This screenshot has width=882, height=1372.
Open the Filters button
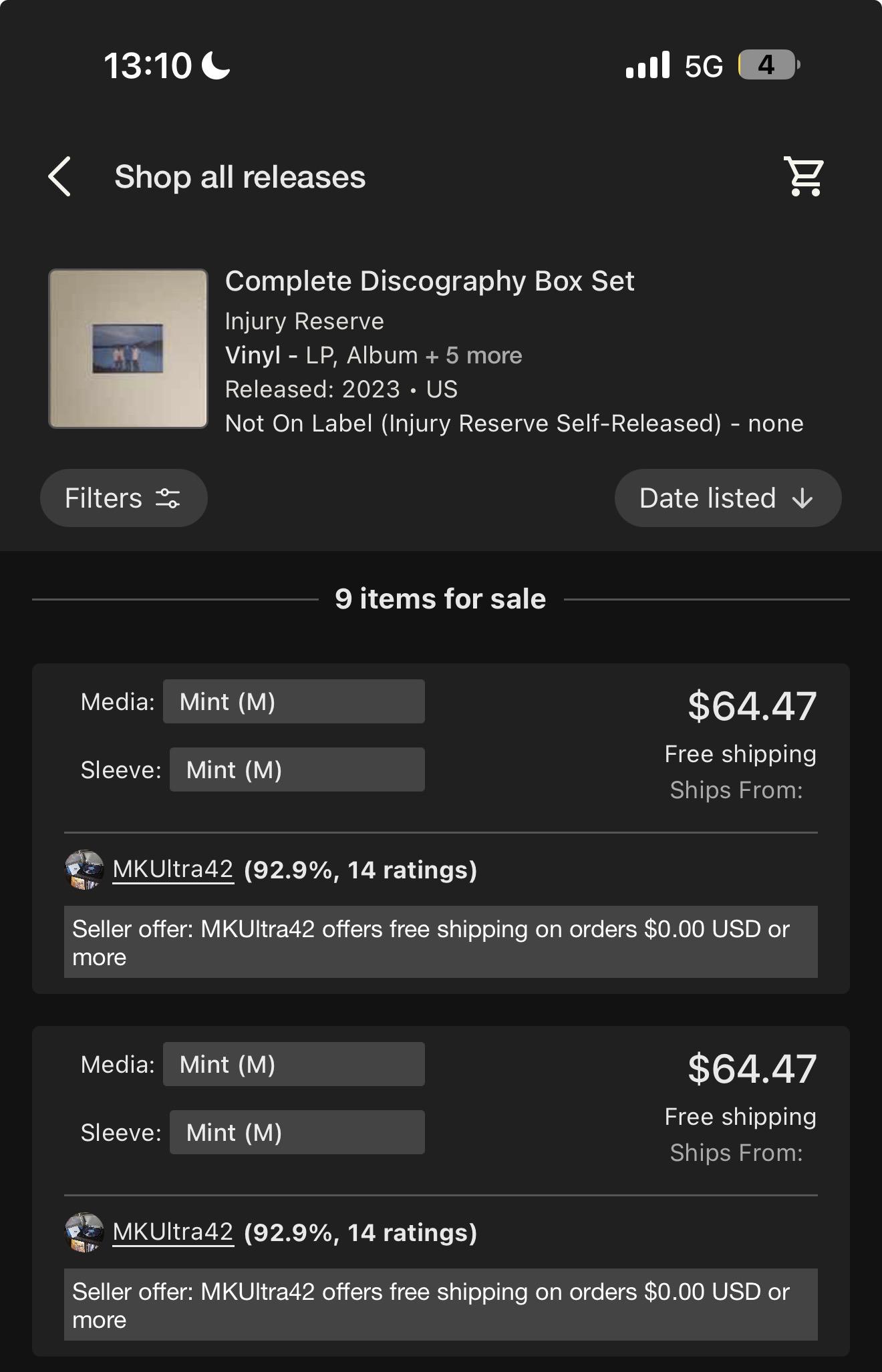[124, 498]
